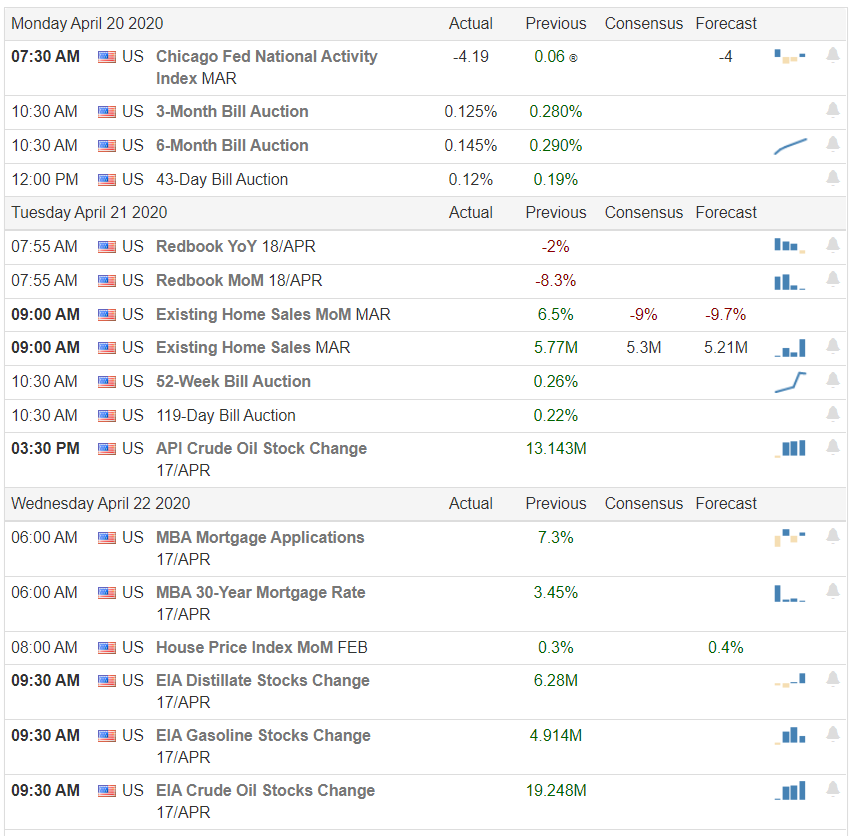Image resolution: width=855 pixels, height=836 pixels.
Task: Open the 52-Week Bill Auction line chart
Action: [790, 382]
